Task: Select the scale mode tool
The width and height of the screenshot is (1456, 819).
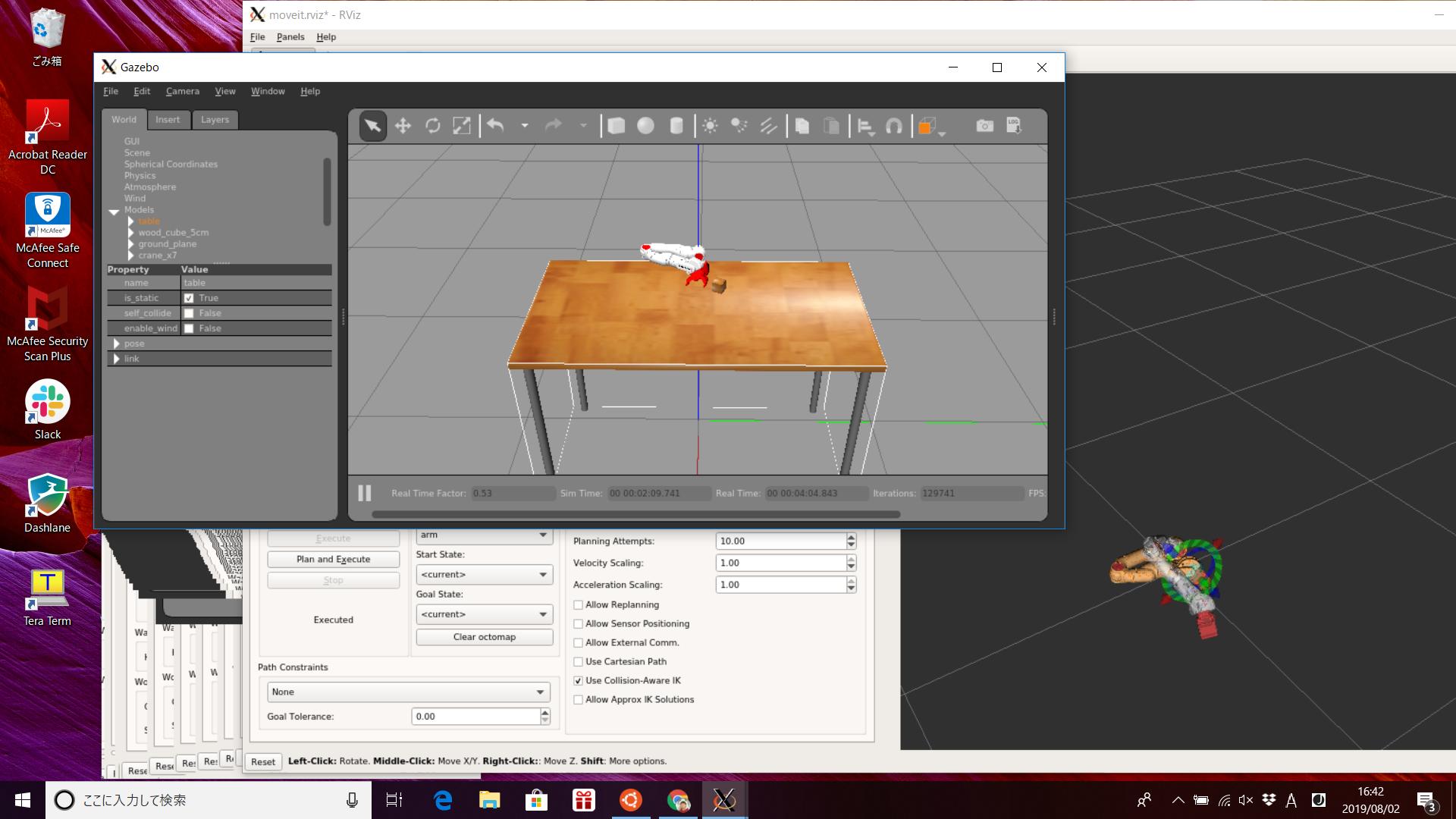Action: point(461,126)
